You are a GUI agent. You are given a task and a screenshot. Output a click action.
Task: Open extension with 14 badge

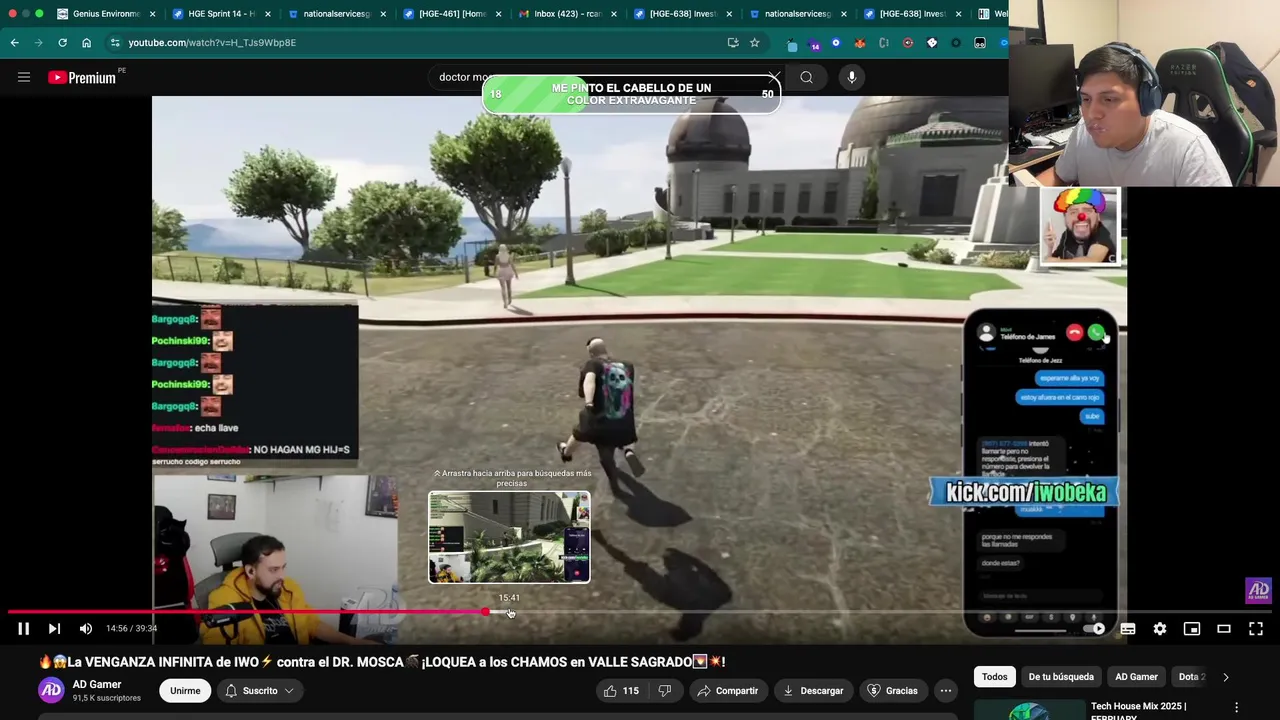coord(814,43)
